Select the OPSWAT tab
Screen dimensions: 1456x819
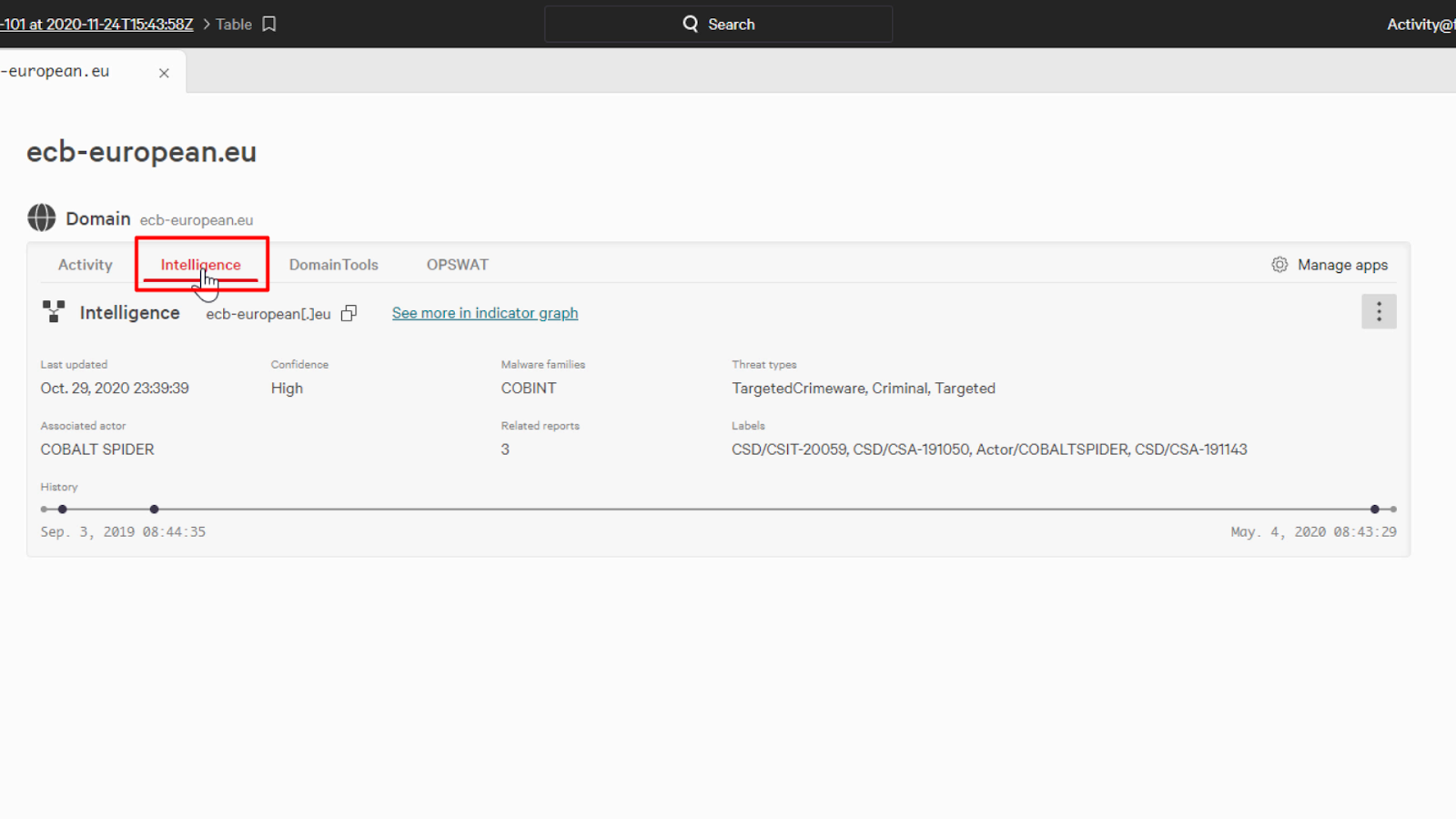click(x=458, y=265)
